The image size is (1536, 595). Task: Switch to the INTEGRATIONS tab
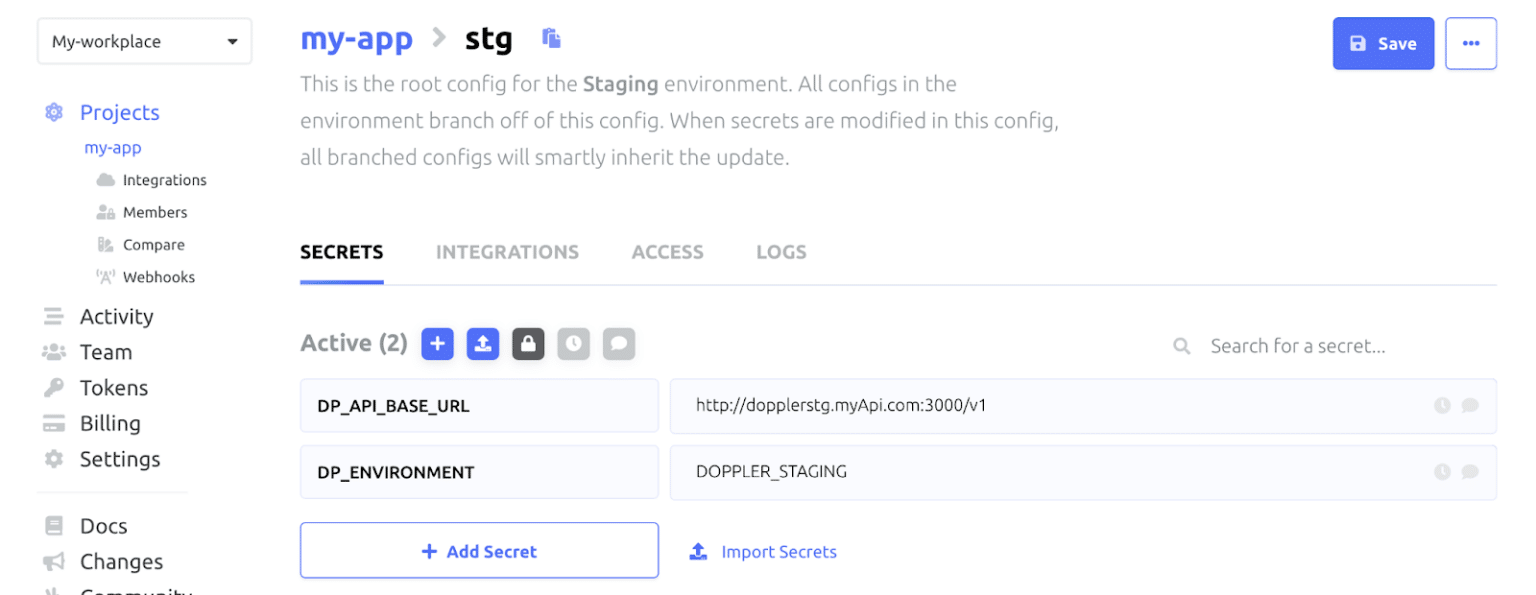pos(507,253)
